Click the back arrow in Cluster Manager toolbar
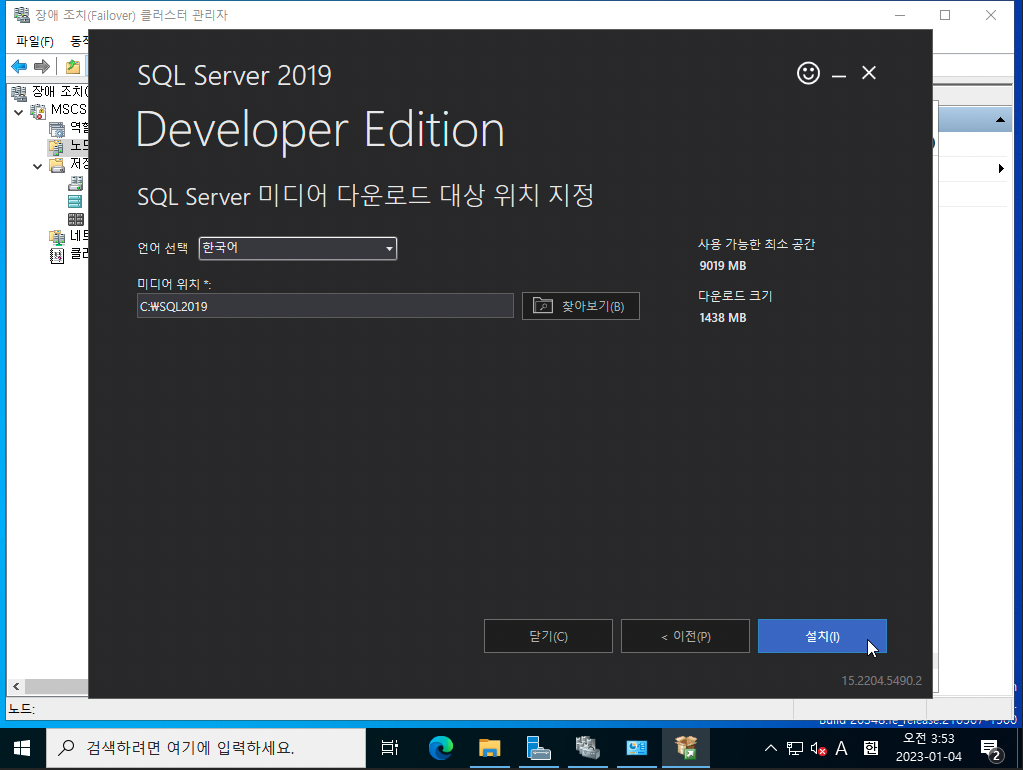The image size is (1023, 770). coord(20,66)
